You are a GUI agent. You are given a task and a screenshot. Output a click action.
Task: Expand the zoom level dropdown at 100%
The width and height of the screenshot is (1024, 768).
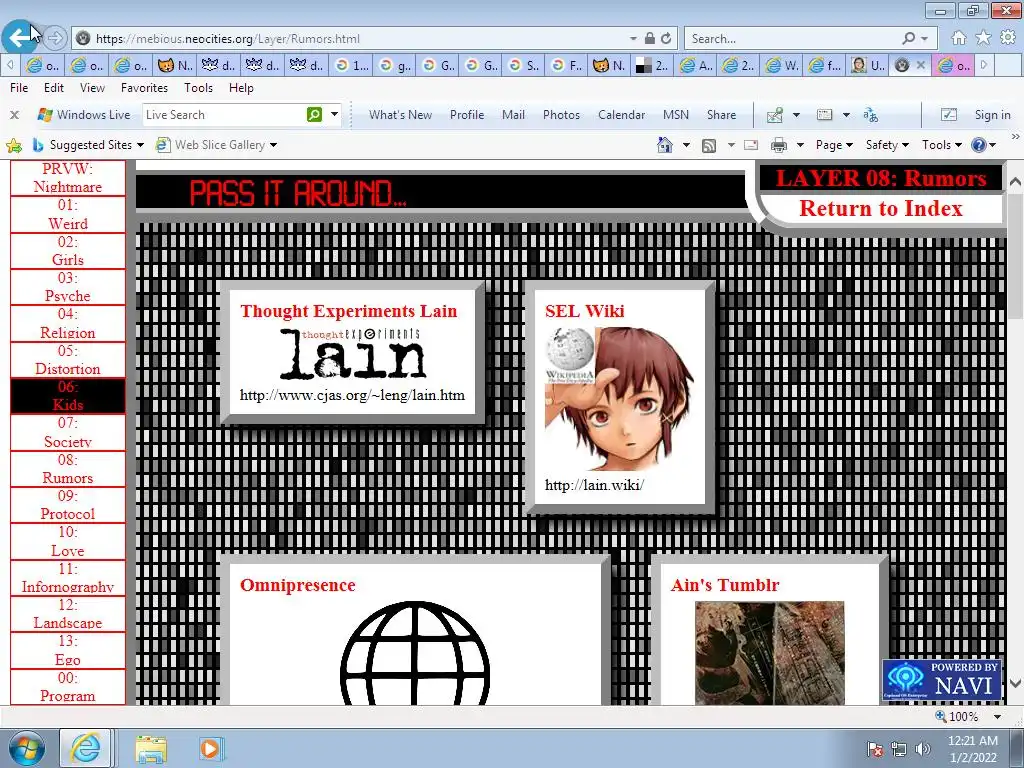click(x=998, y=716)
